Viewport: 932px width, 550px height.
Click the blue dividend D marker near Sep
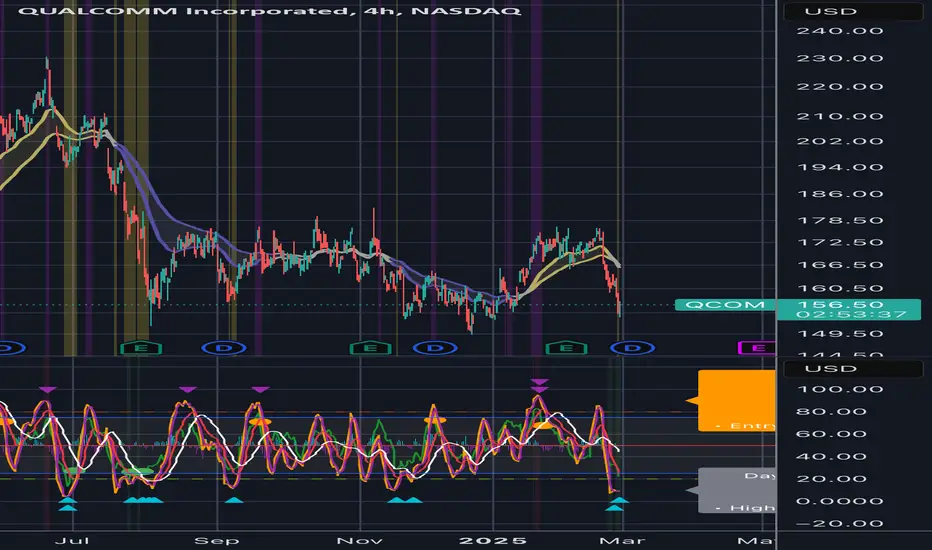pos(224,348)
